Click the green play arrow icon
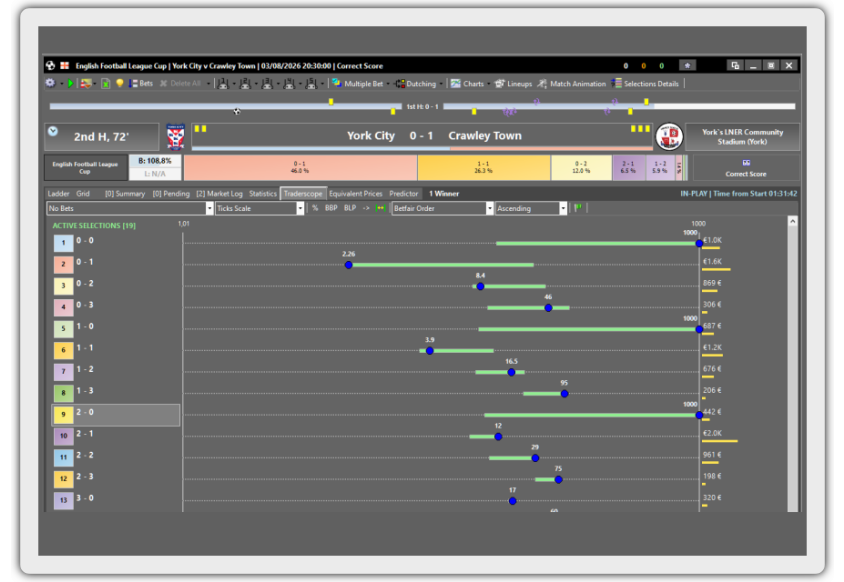Screen dimensions: 844x582 [71, 83]
